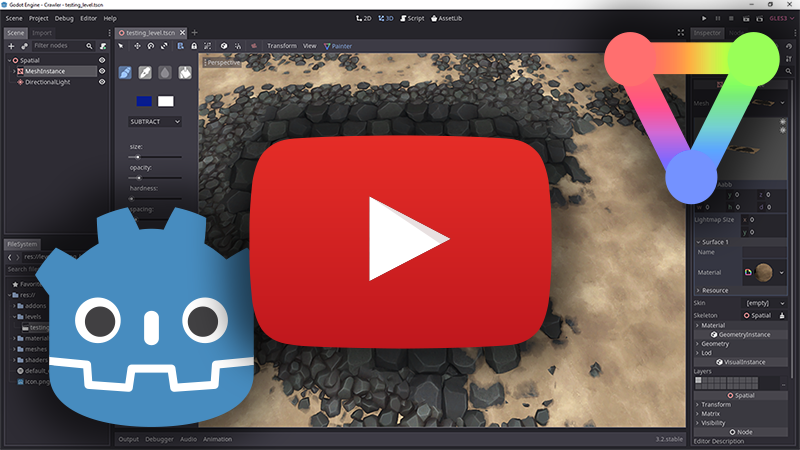
Task: Open the SUBTRACT blend mode dropdown
Action: coord(155,122)
